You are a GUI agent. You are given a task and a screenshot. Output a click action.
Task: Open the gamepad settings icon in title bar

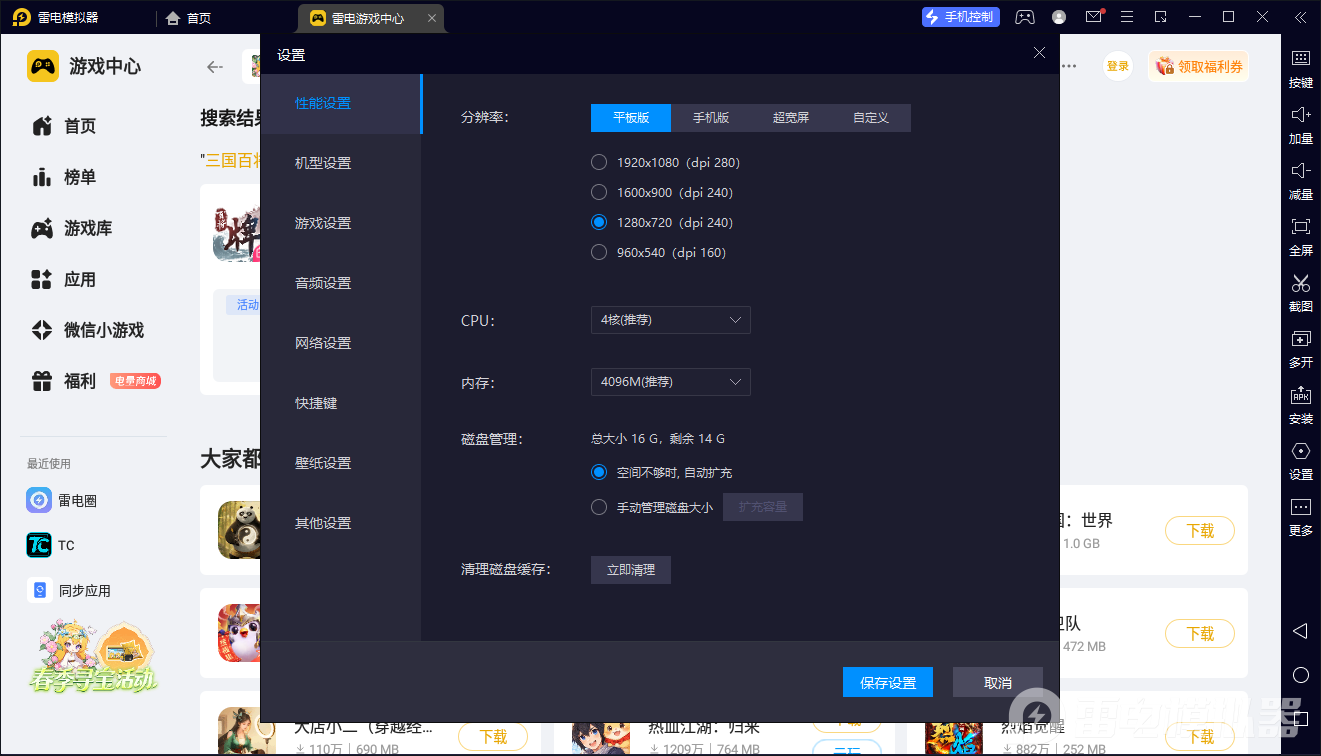click(1025, 17)
